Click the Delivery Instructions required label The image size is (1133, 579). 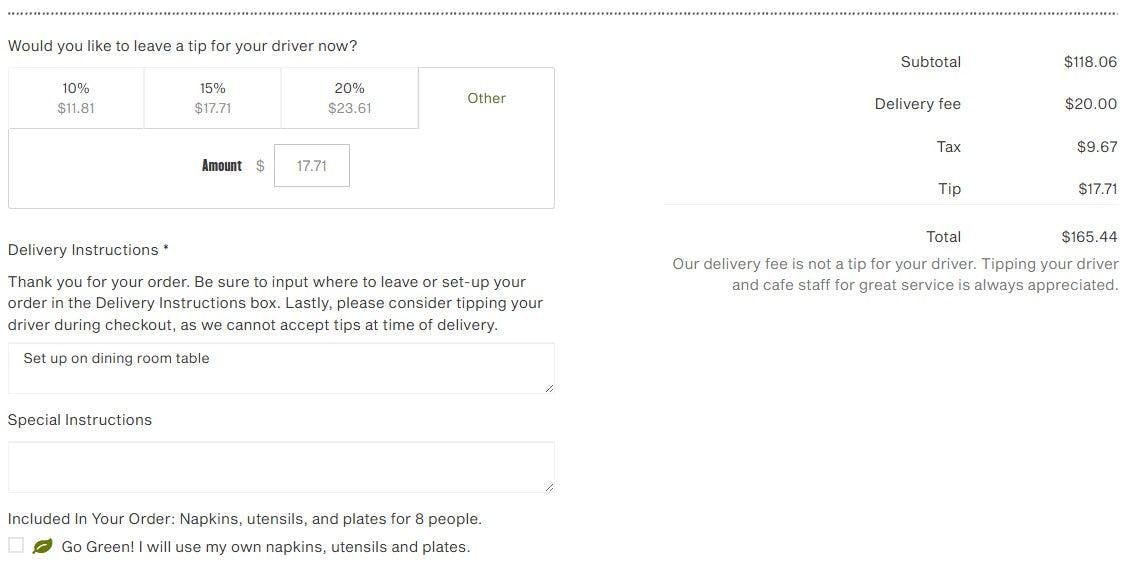pos(88,250)
